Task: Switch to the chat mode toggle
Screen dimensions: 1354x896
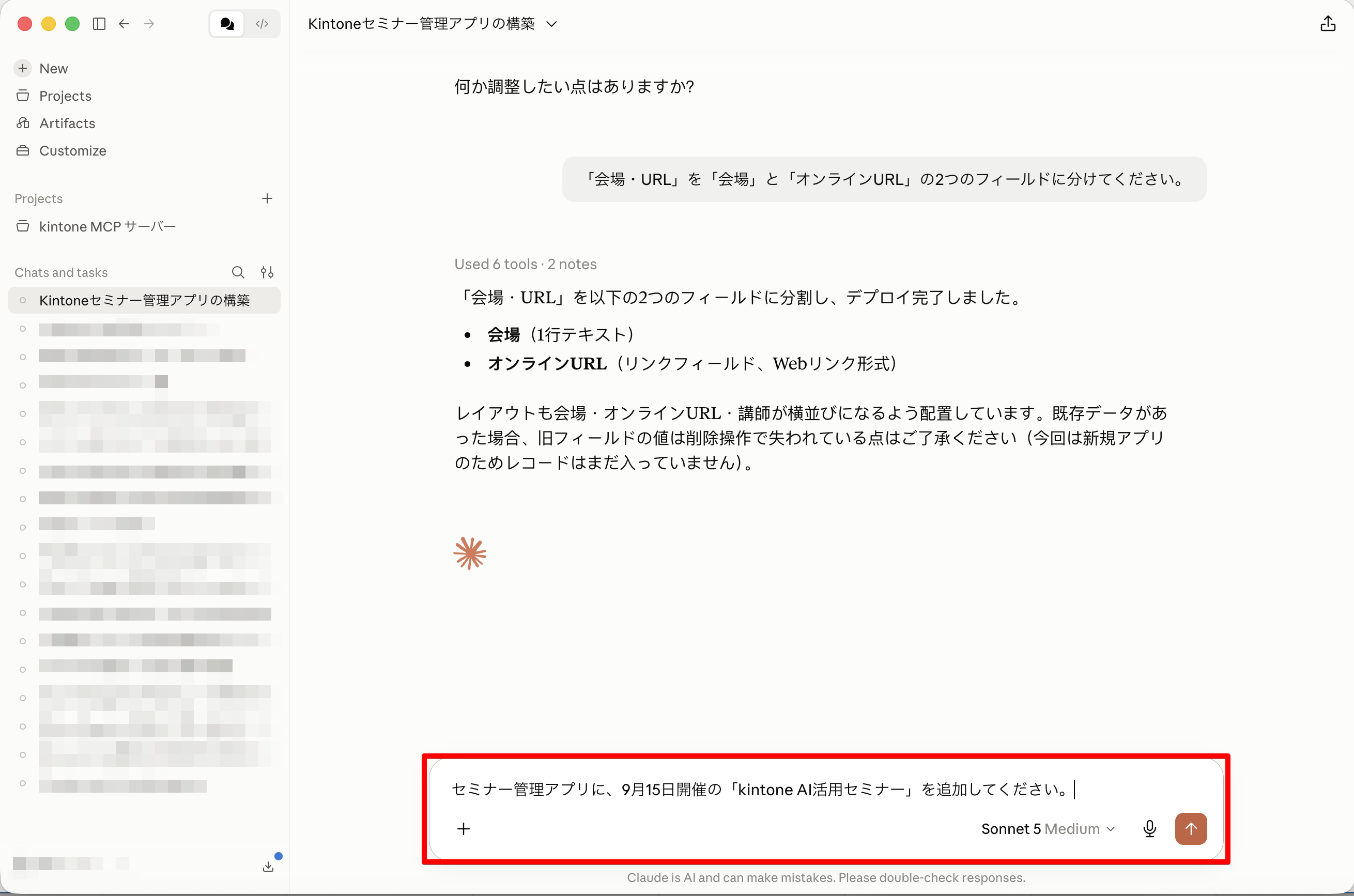Action: point(227,23)
